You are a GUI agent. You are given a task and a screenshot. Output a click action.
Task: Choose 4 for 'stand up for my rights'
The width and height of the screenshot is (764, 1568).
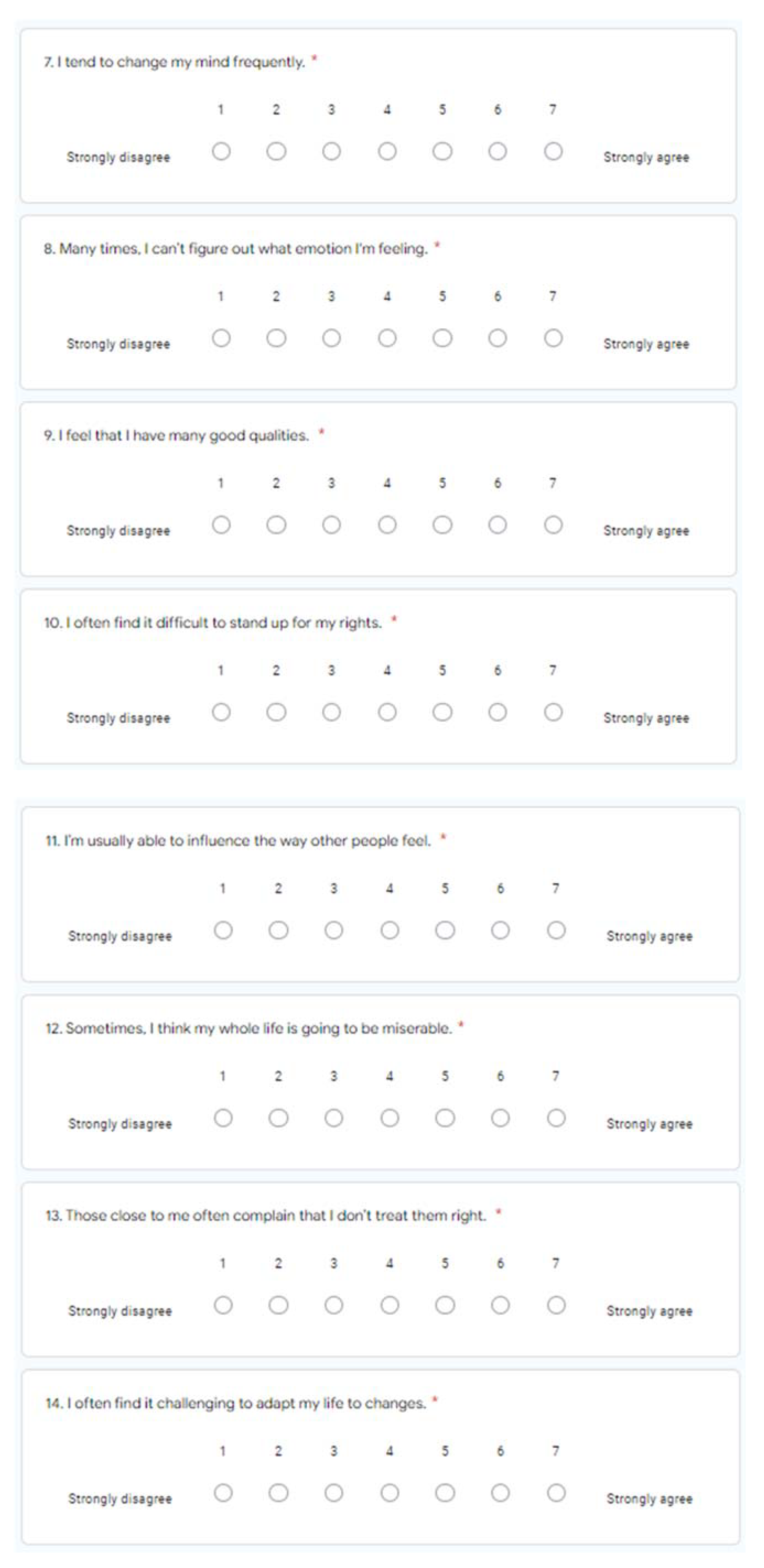[387, 712]
